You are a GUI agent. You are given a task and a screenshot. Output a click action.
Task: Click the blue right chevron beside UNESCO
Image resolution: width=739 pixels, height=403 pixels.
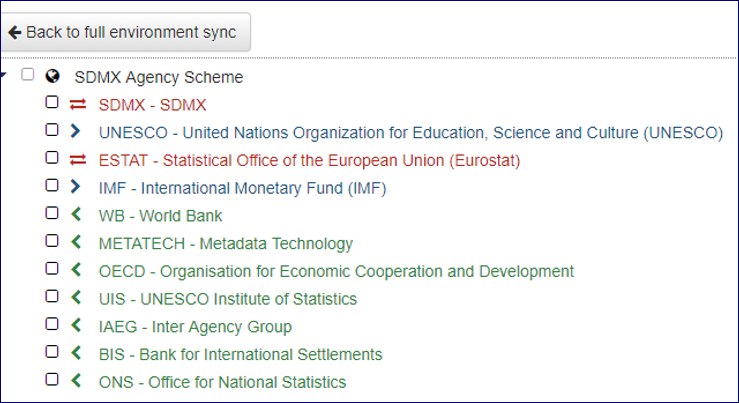tap(76, 132)
